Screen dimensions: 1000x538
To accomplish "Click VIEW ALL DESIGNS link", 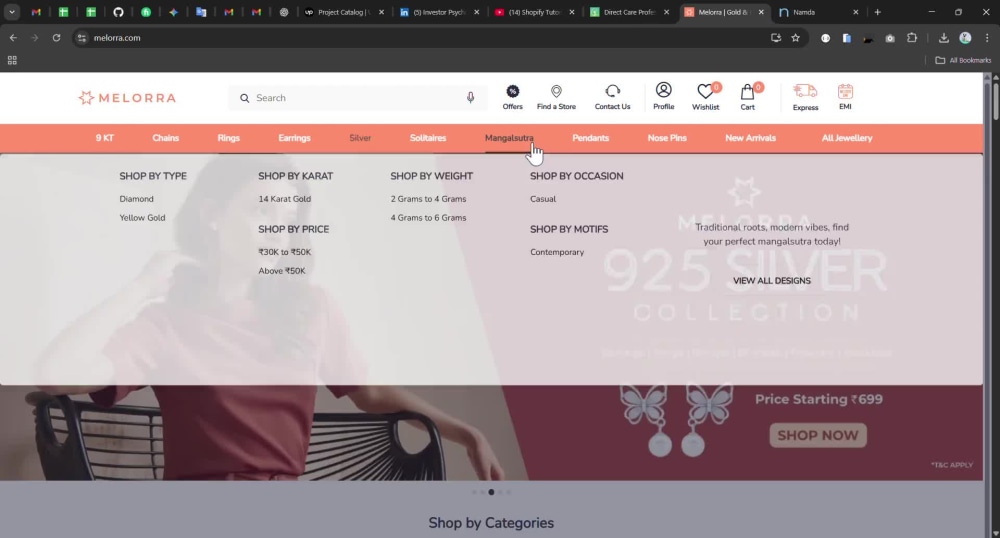I will (x=772, y=280).
